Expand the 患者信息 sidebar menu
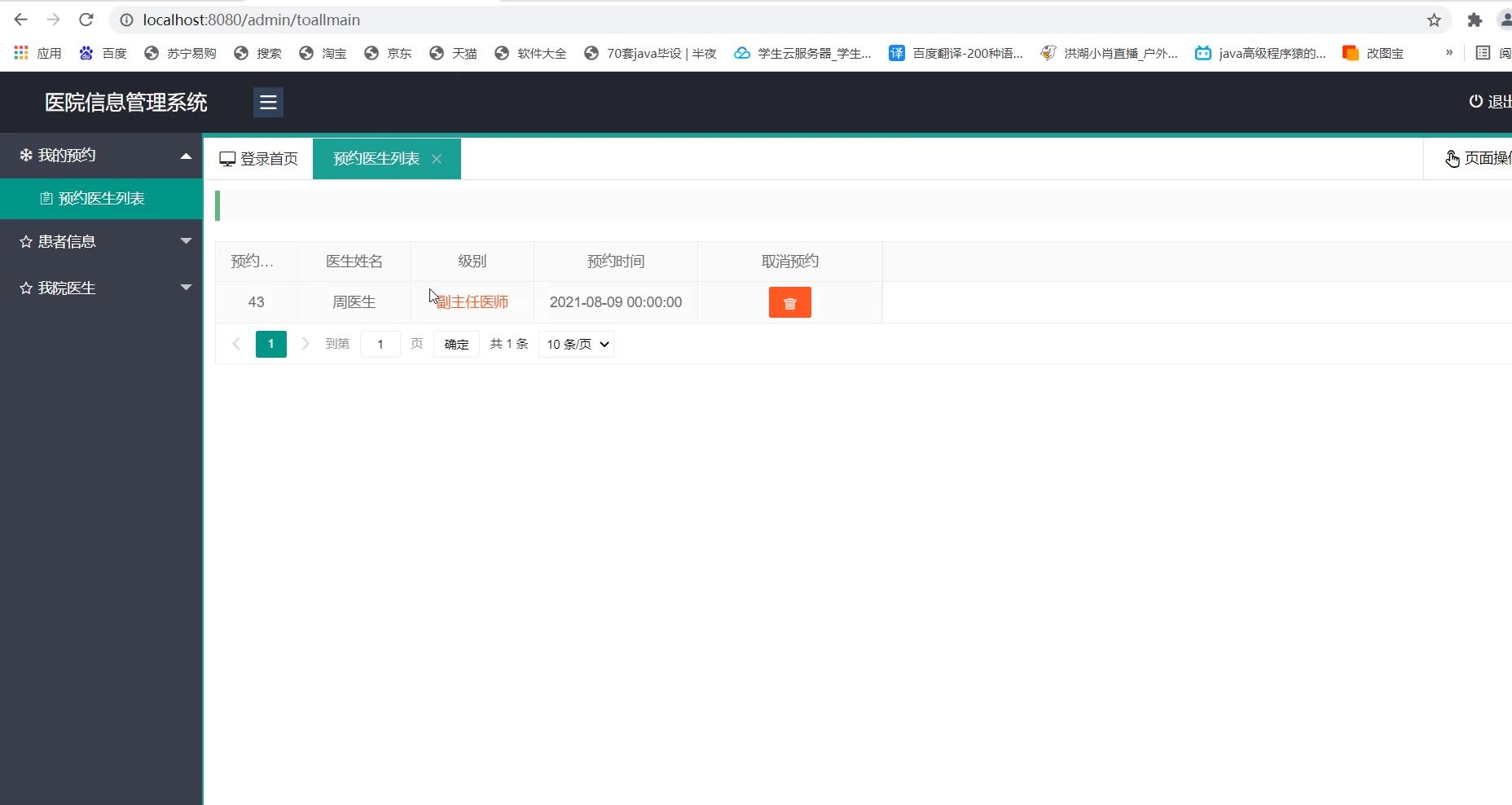1512x805 pixels. [101, 241]
